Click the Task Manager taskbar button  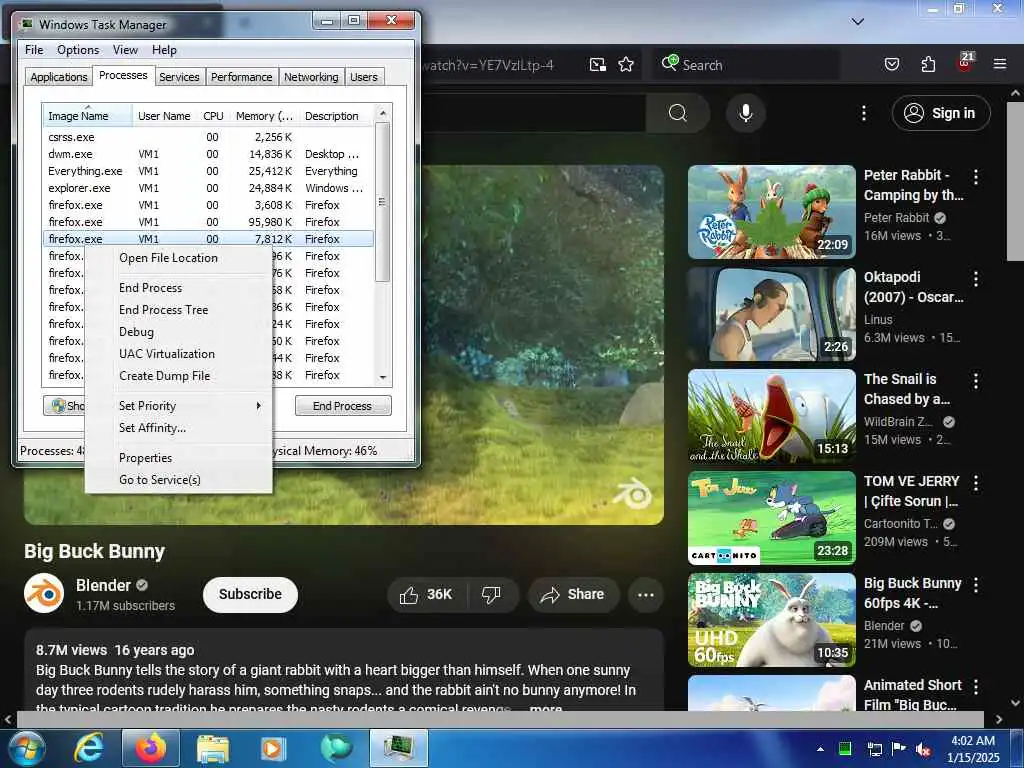(x=399, y=748)
